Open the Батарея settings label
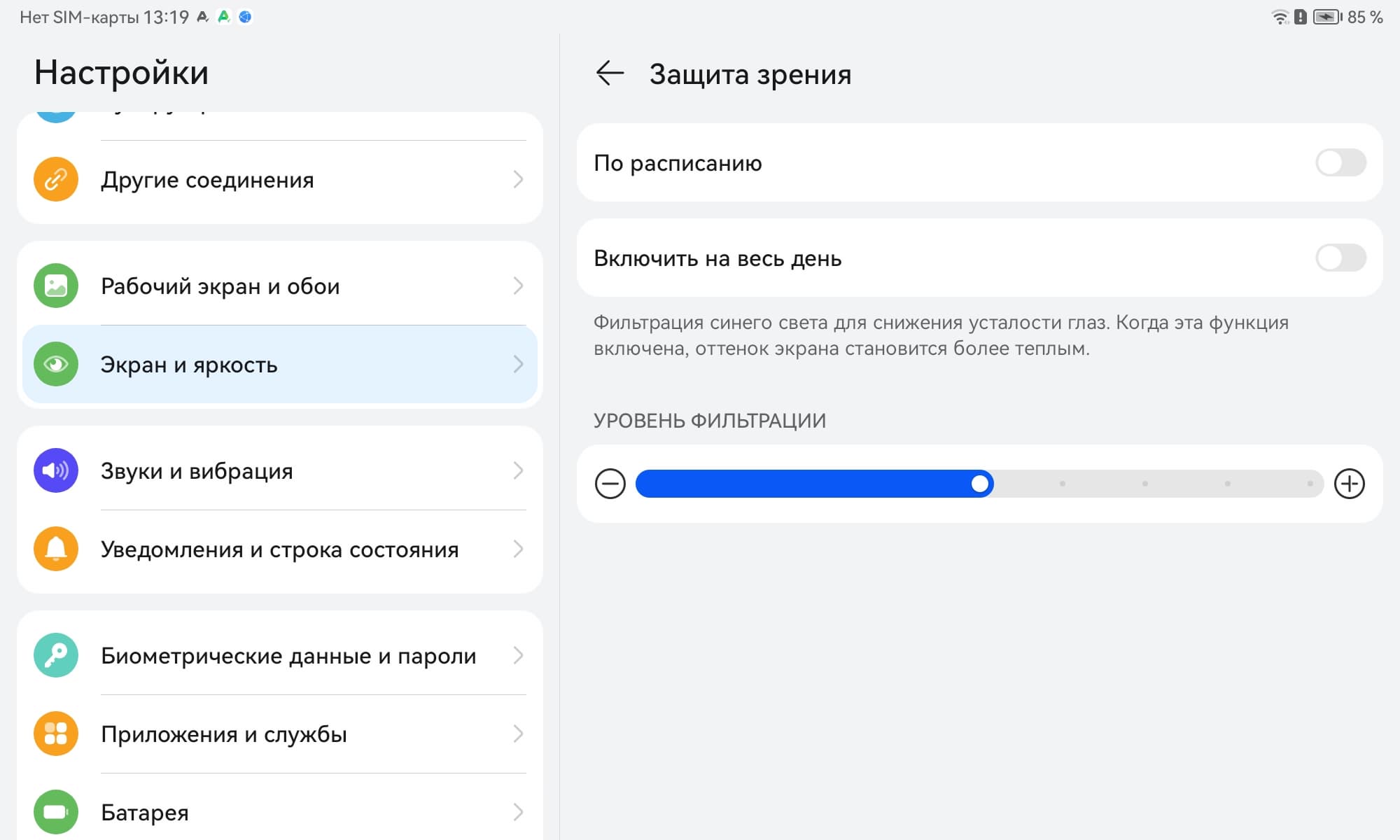Screen dimensions: 1400x840 pos(145,813)
